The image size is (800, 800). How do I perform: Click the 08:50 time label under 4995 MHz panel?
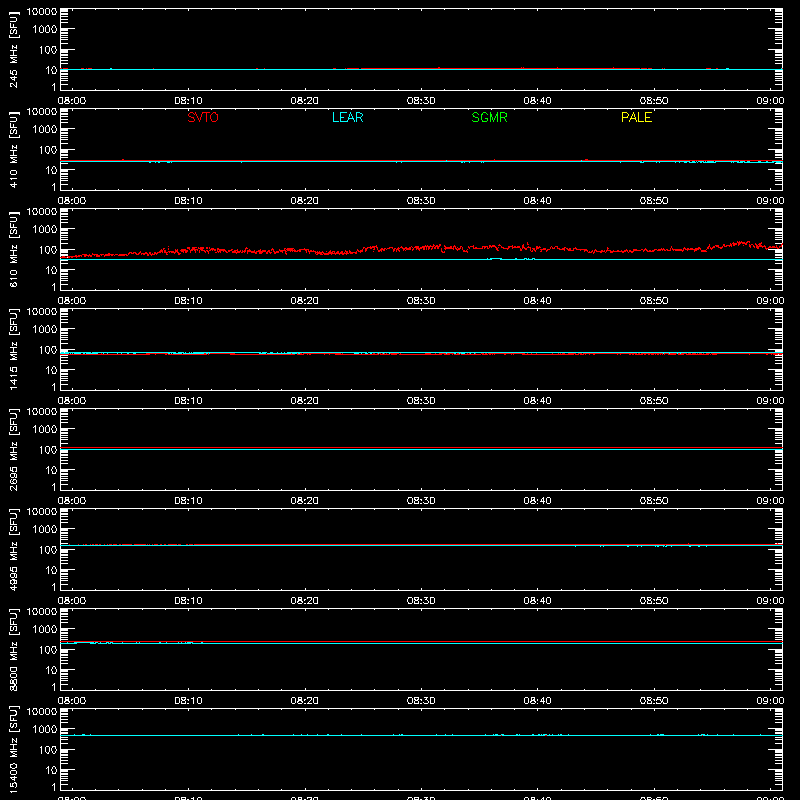[x=654, y=601]
